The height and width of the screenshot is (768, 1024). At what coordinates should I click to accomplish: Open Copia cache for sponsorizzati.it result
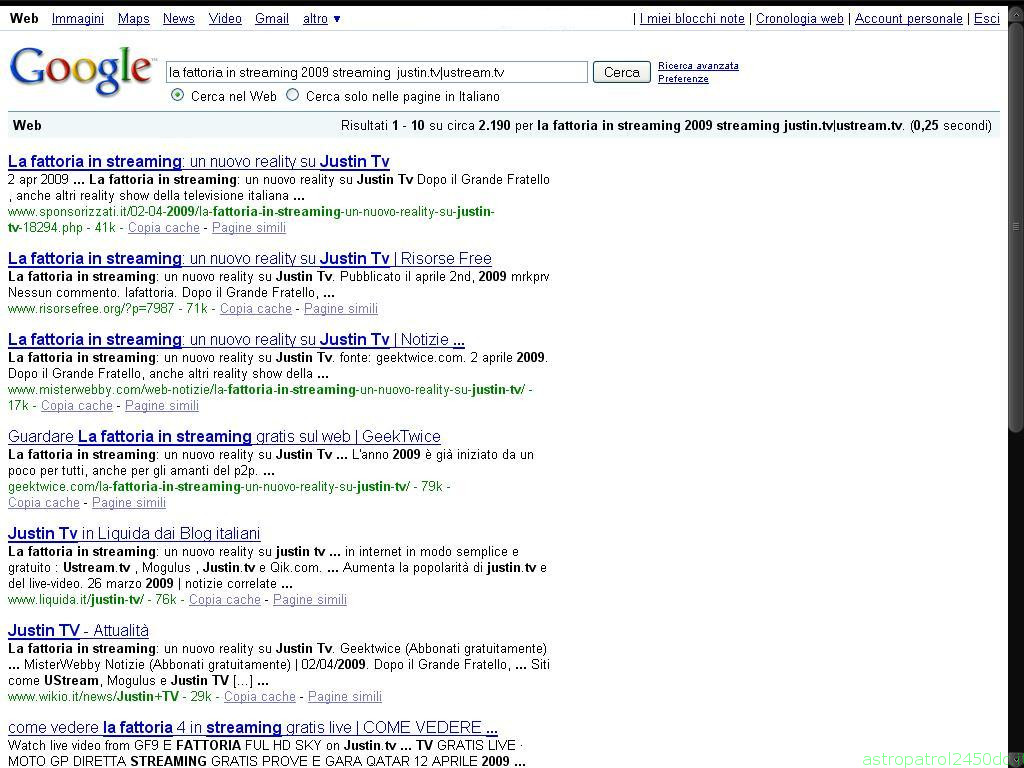tap(164, 228)
